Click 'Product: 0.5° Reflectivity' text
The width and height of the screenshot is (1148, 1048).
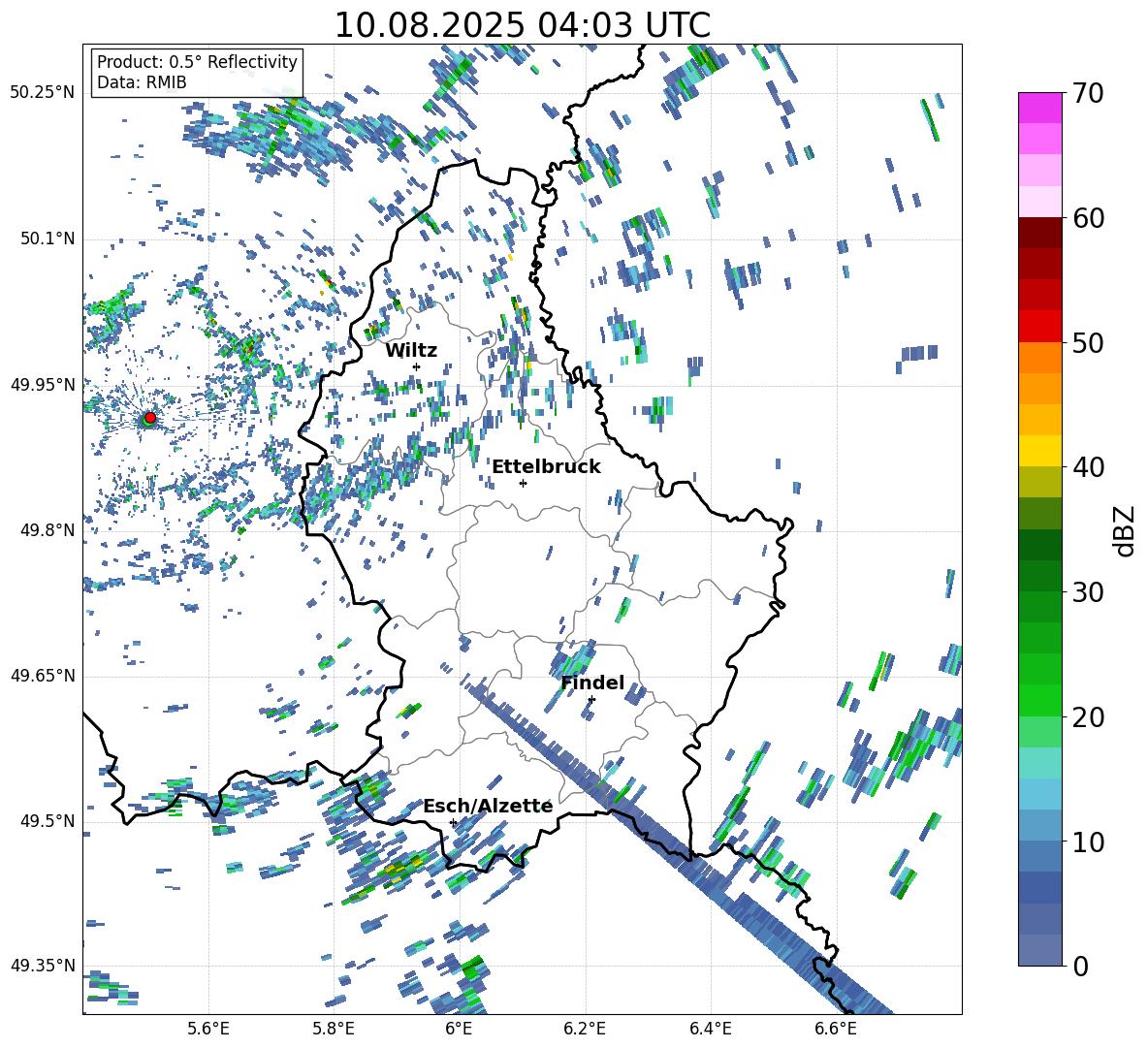pos(197,62)
